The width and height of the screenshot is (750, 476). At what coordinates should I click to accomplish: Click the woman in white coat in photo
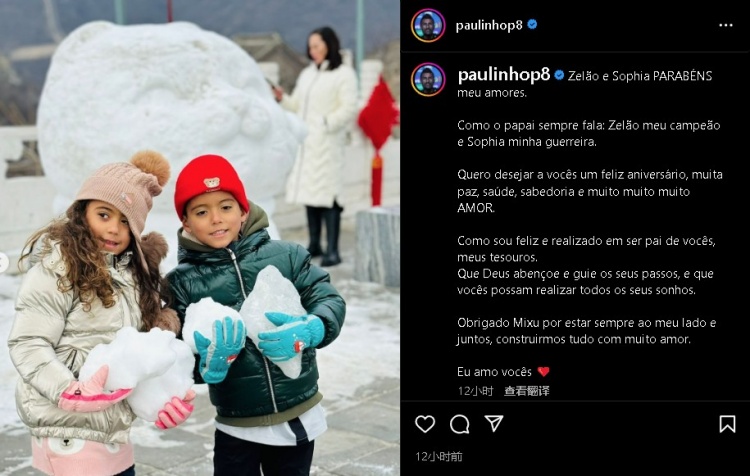pyautogui.click(x=319, y=144)
